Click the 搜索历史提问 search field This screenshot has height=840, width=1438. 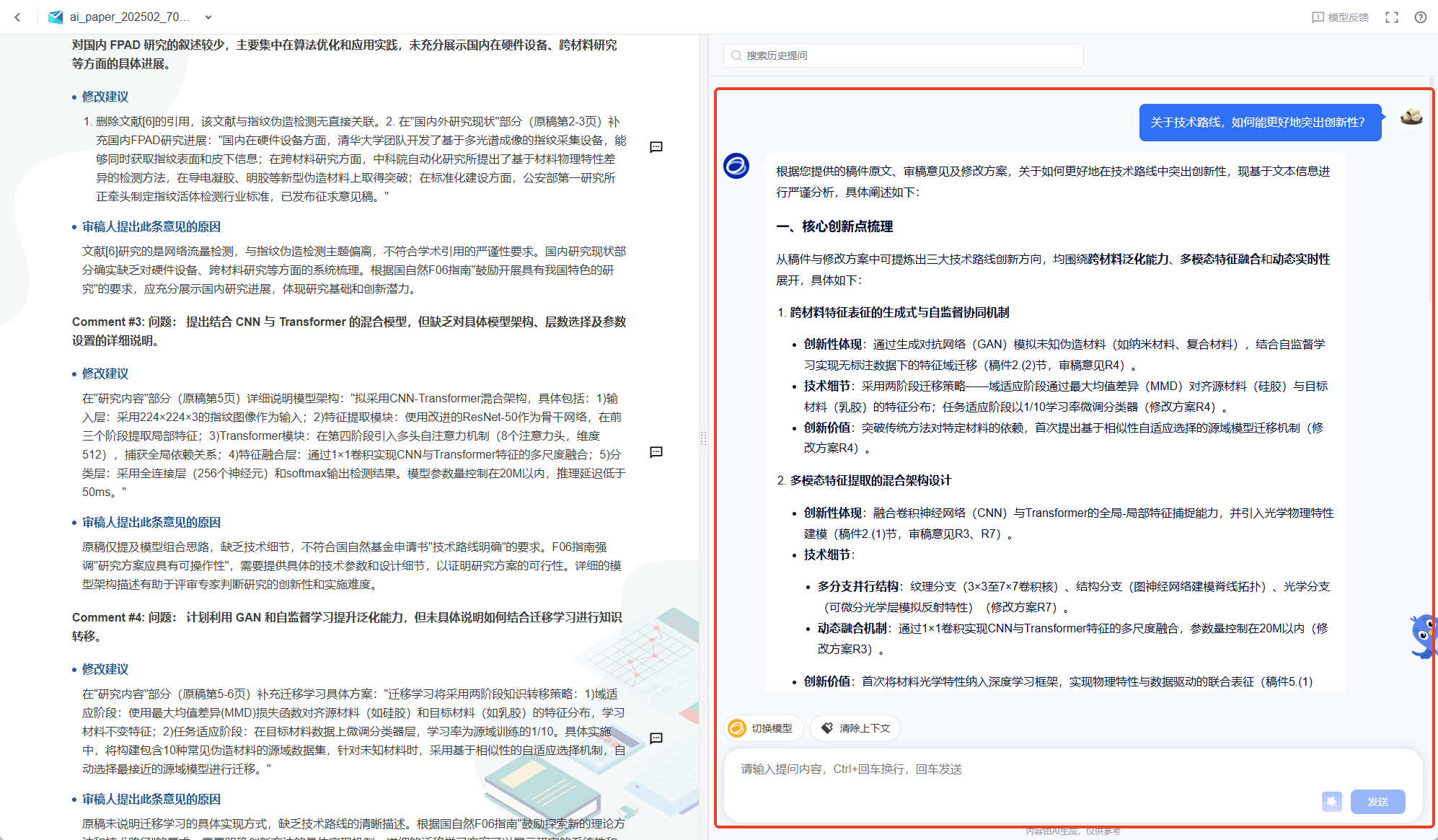[903, 56]
